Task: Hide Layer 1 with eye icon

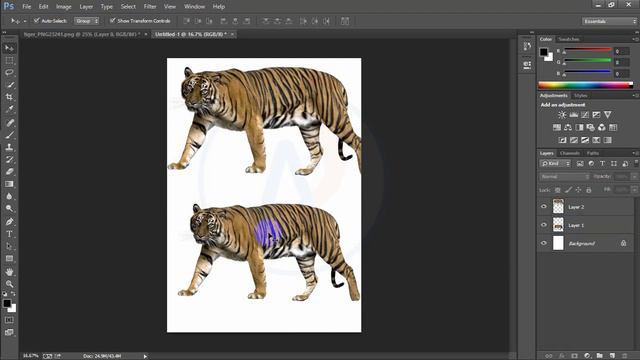Action: tap(544, 225)
